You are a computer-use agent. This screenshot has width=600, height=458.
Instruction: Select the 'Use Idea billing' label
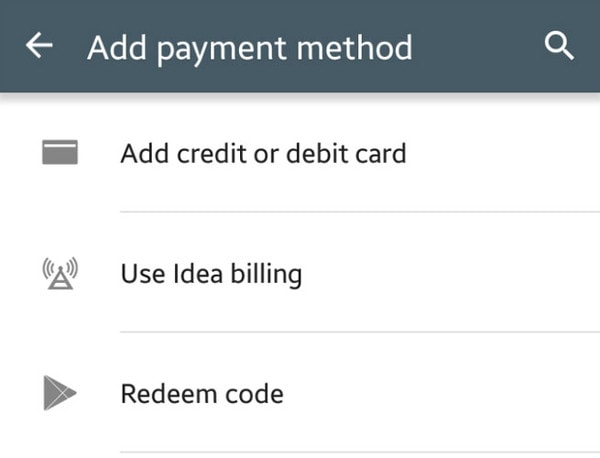[211, 274]
